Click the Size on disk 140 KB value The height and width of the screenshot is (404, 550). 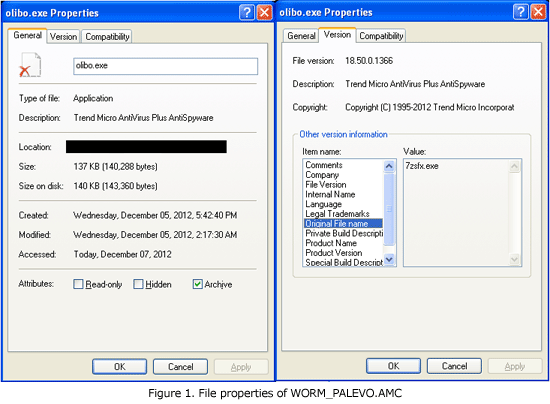click(x=115, y=186)
